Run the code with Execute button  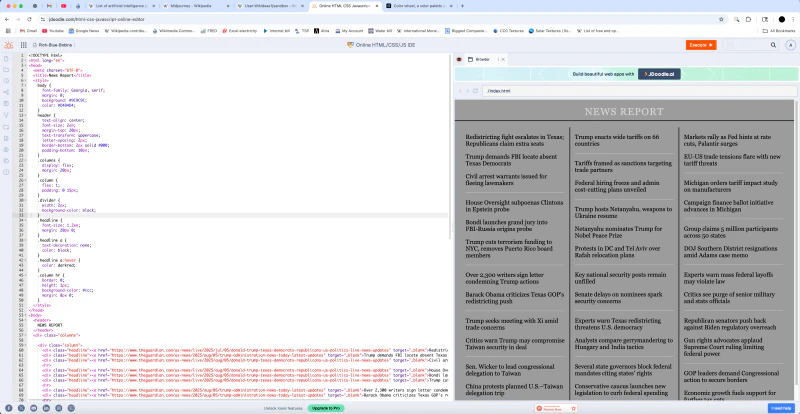(x=701, y=45)
